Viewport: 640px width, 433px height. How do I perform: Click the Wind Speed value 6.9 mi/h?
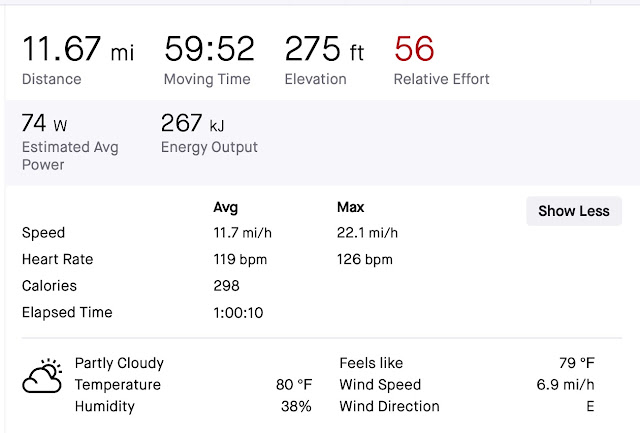pyautogui.click(x=565, y=384)
